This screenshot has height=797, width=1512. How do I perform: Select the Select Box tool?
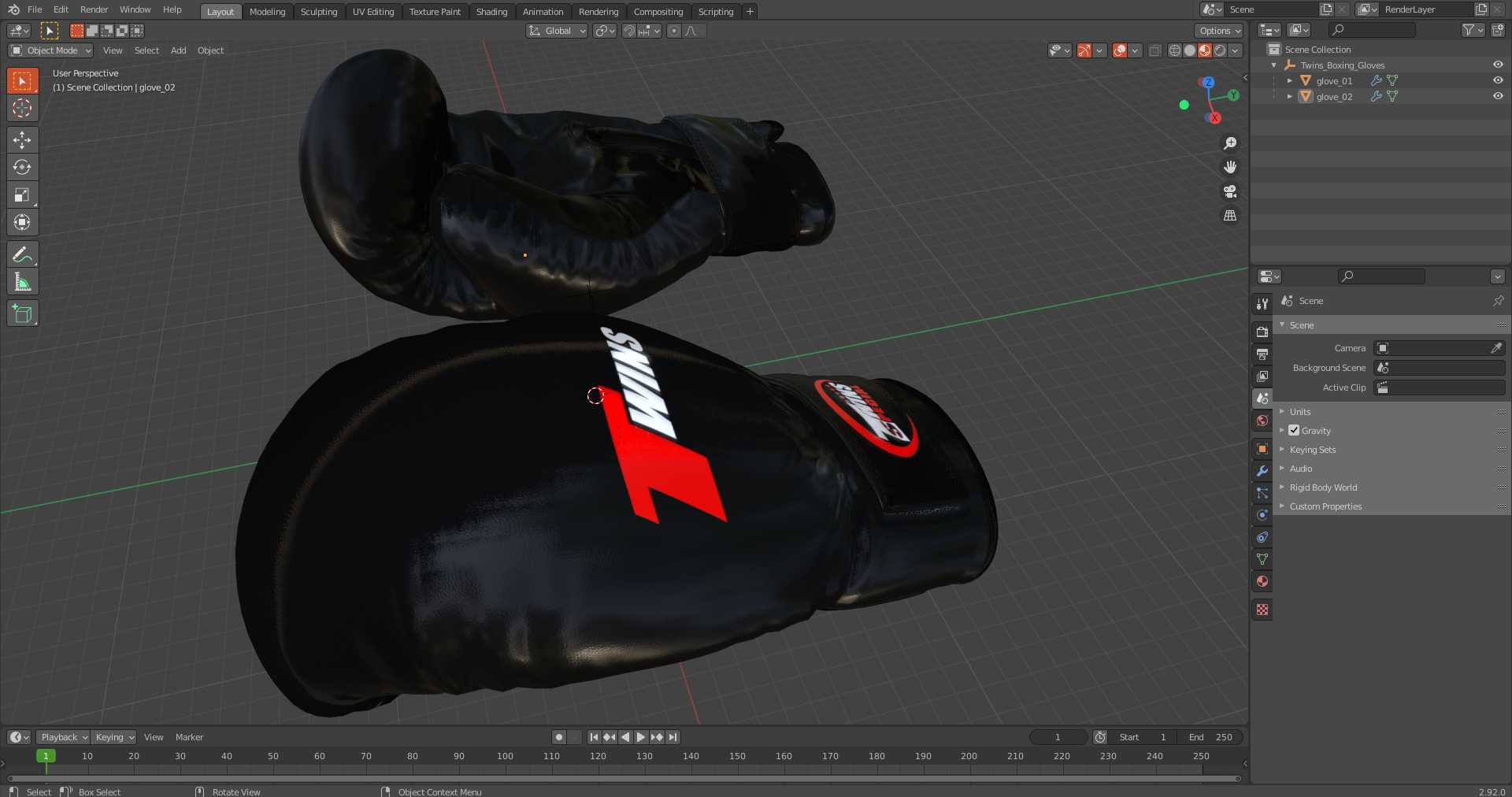tap(22, 80)
